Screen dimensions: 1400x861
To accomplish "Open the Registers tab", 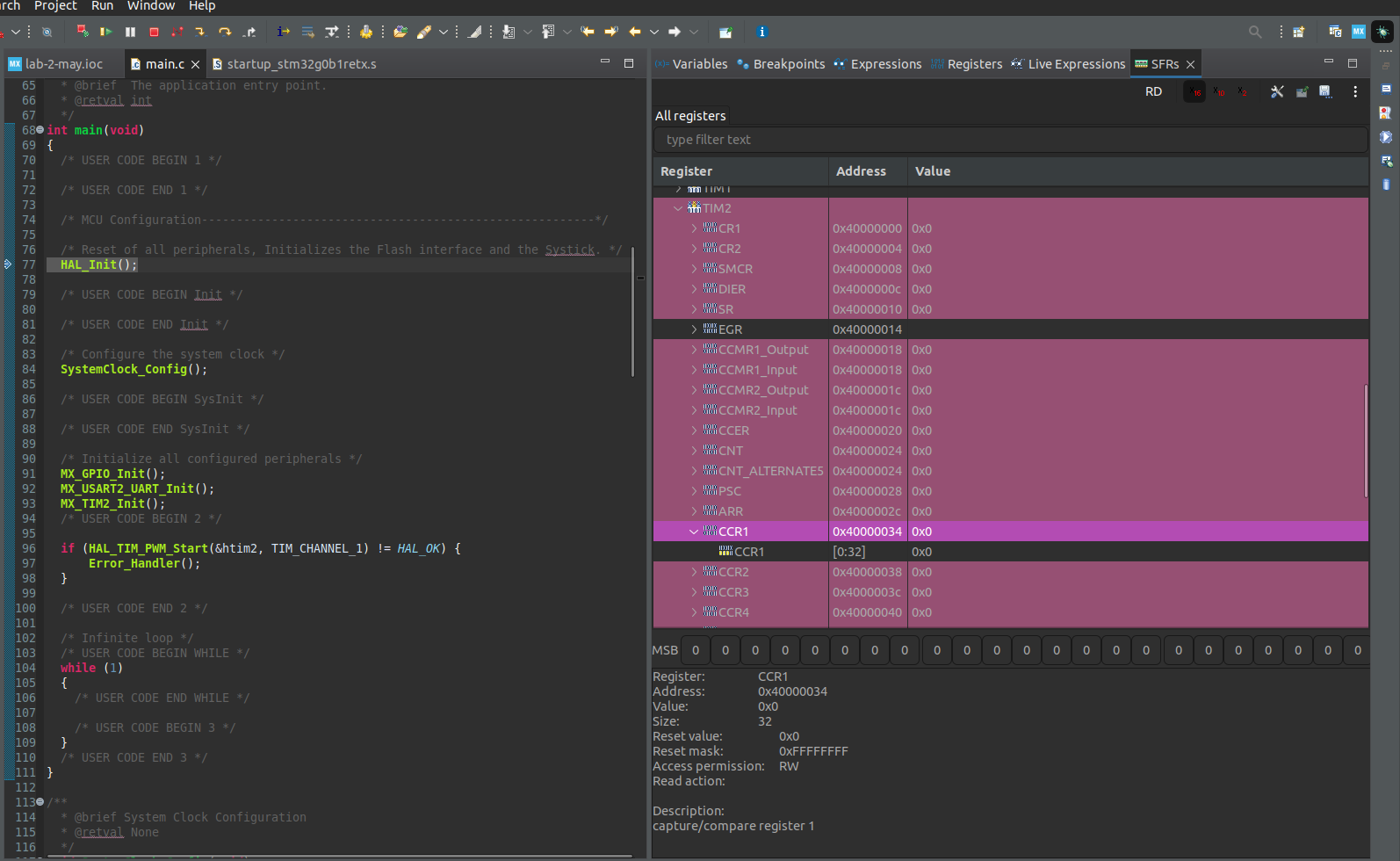I will coord(966,64).
